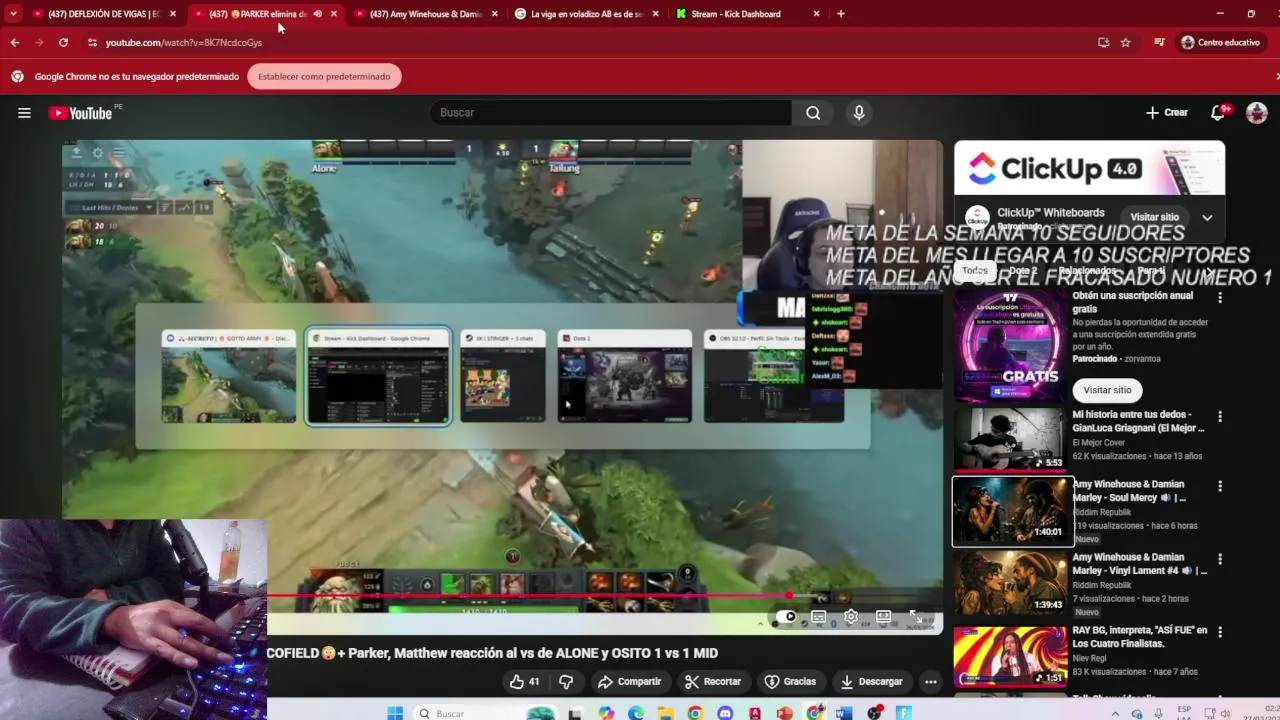Switch to DEFLEXIÓN DE VIGAS tab
This screenshot has height=720, width=1280.
point(104,14)
